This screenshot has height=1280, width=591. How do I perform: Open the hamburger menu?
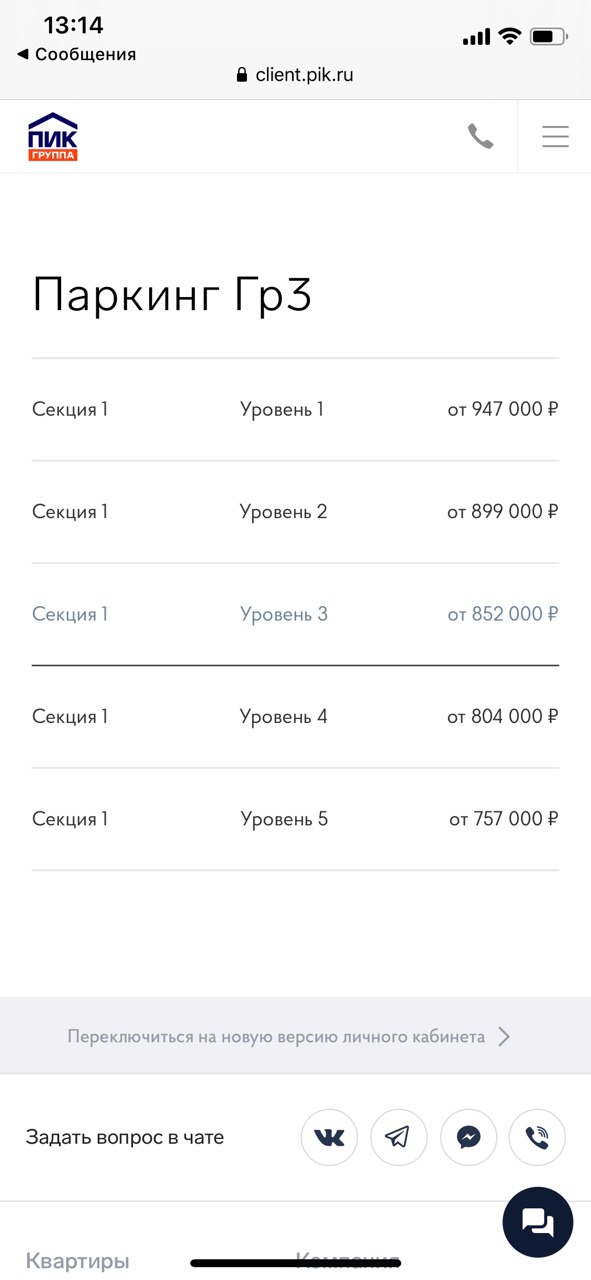click(555, 137)
